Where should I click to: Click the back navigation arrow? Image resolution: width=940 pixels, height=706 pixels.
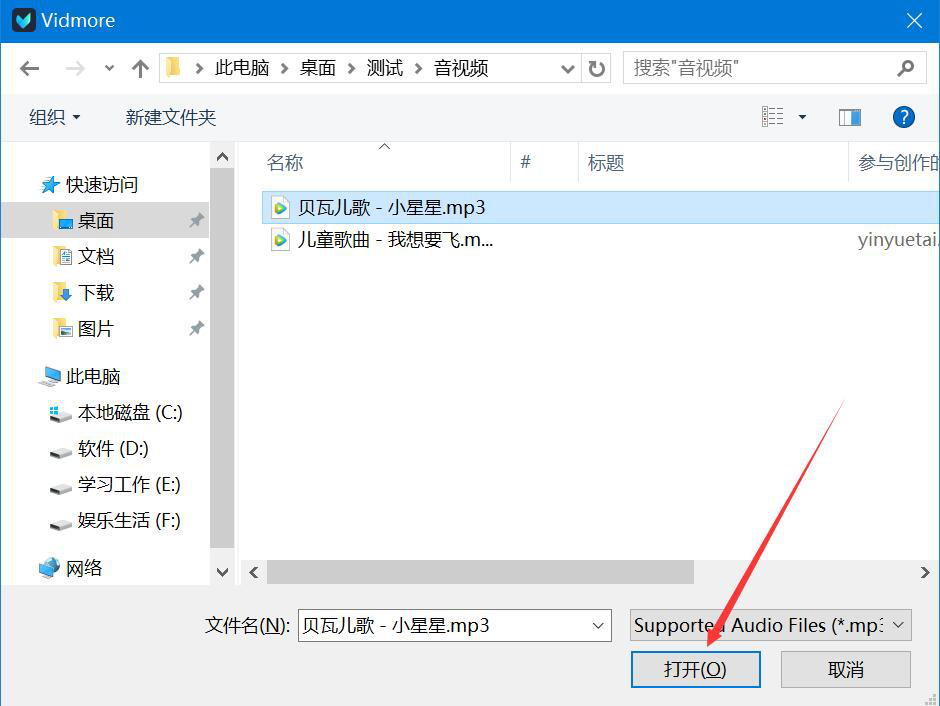pyautogui.click(x=29, y=67)
